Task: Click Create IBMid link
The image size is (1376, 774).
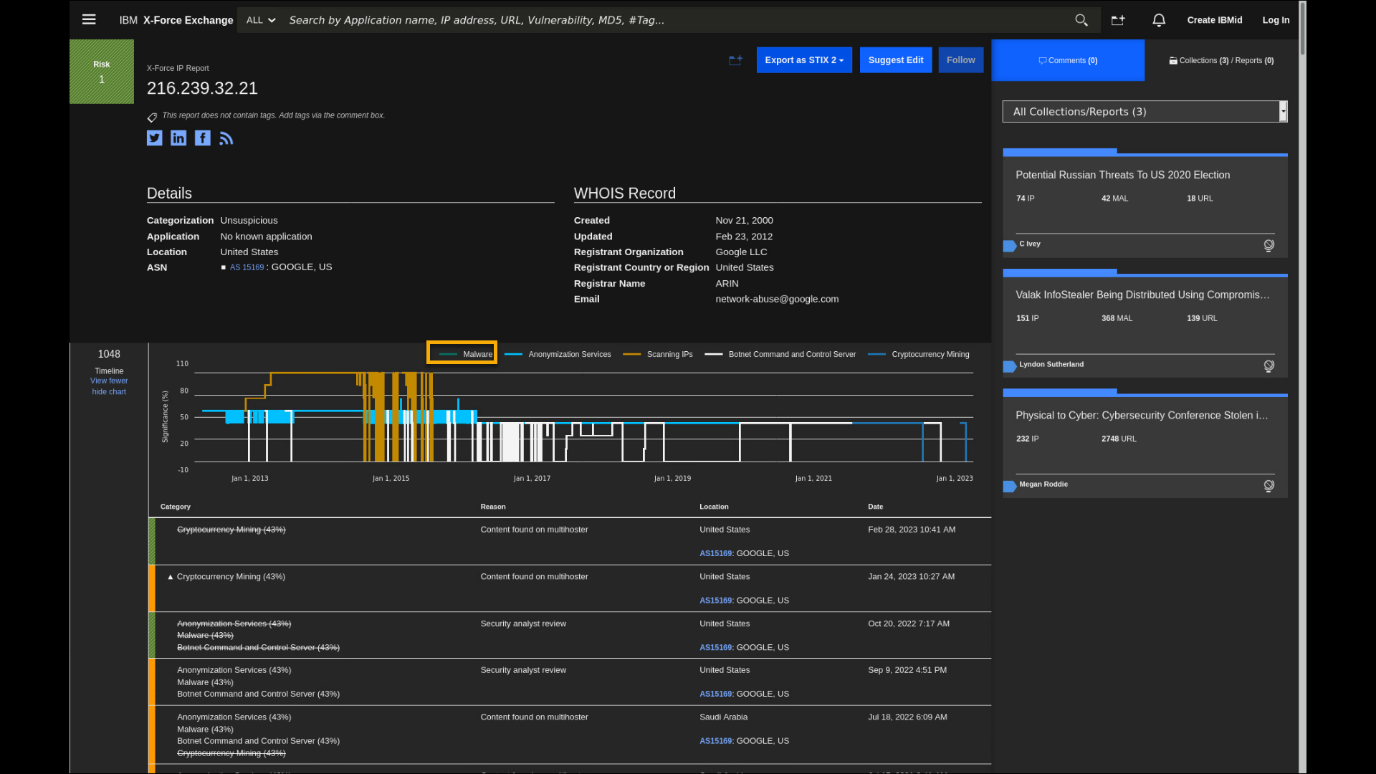Action: click(1215, 20)
